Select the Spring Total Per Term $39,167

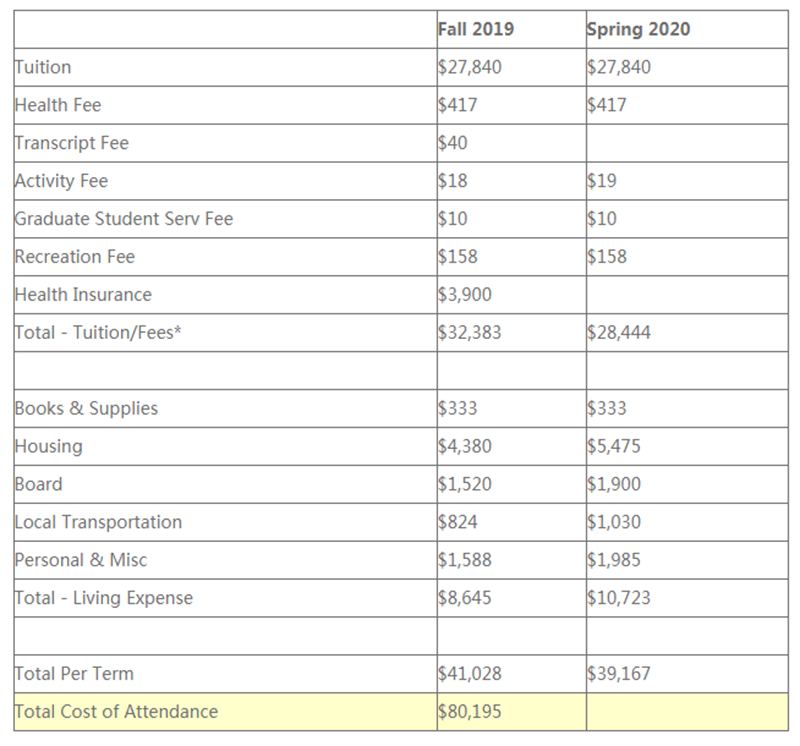tap(618, 674)
